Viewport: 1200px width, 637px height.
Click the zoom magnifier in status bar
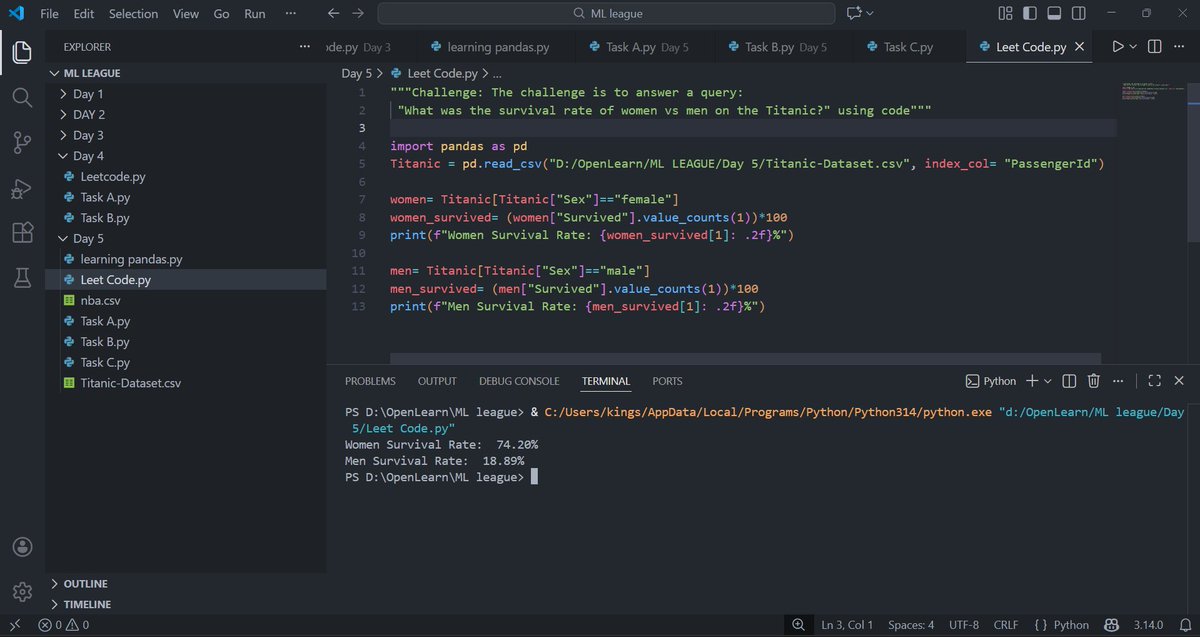(797, 625)
